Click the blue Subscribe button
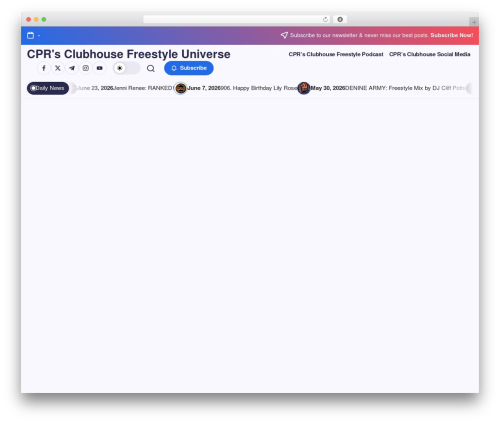Viewport: 500px width, 423px height. [x=189, y=68]
